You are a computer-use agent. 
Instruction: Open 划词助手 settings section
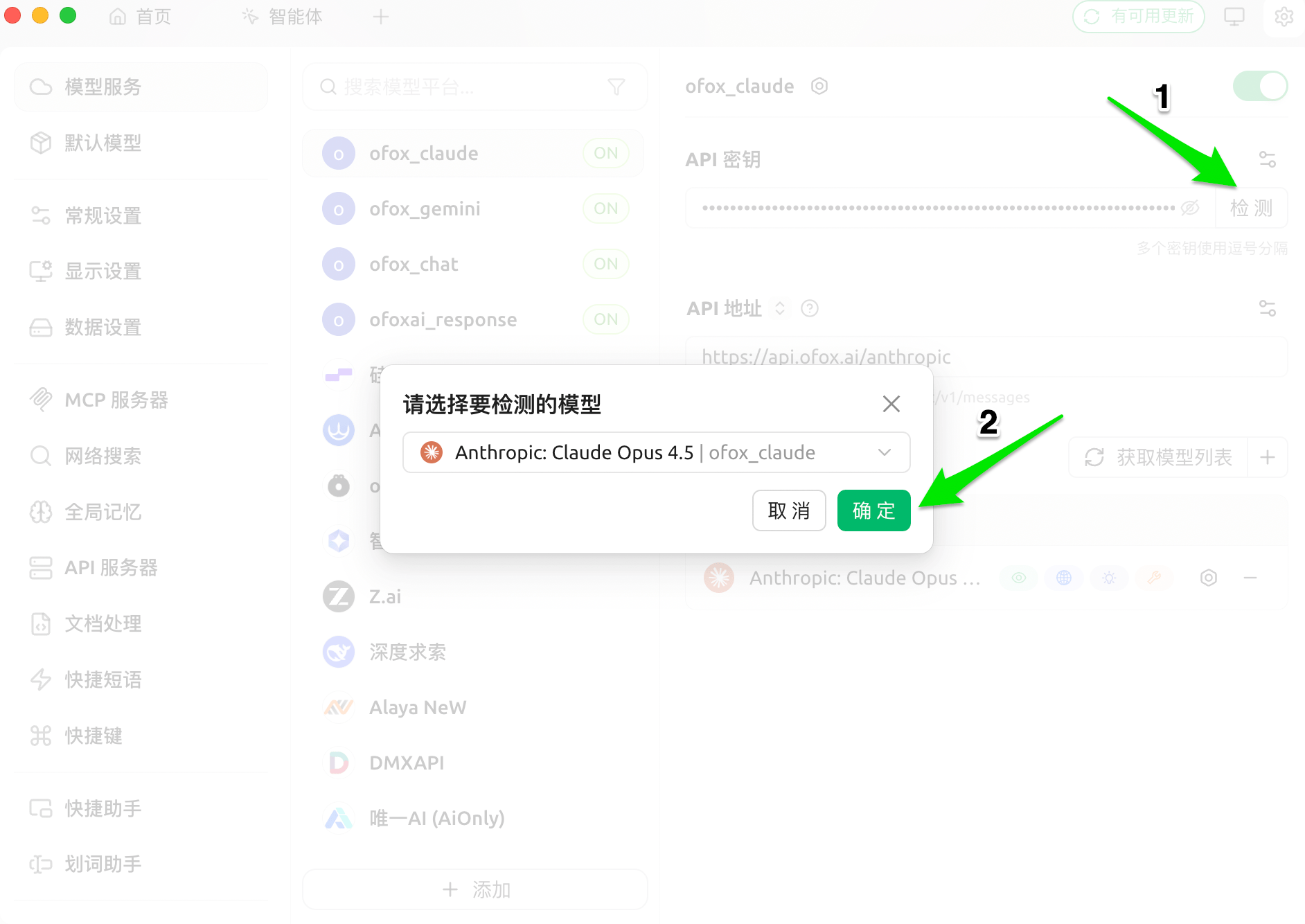pos(141,864)
